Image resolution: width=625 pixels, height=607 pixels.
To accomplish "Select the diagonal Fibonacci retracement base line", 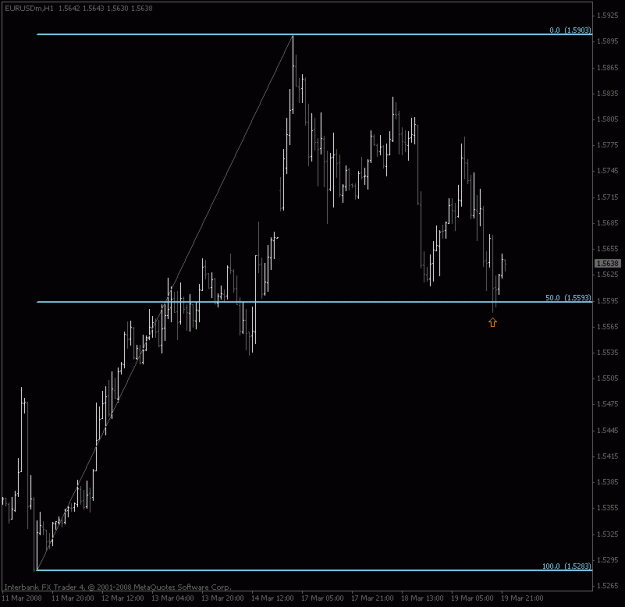I will [x=165, y=303].
